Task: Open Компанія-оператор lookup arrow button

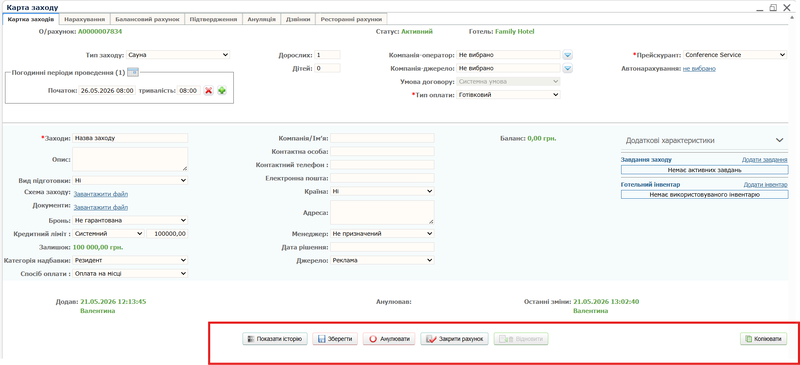Action: pyautogui.click(x=568, y=55)
